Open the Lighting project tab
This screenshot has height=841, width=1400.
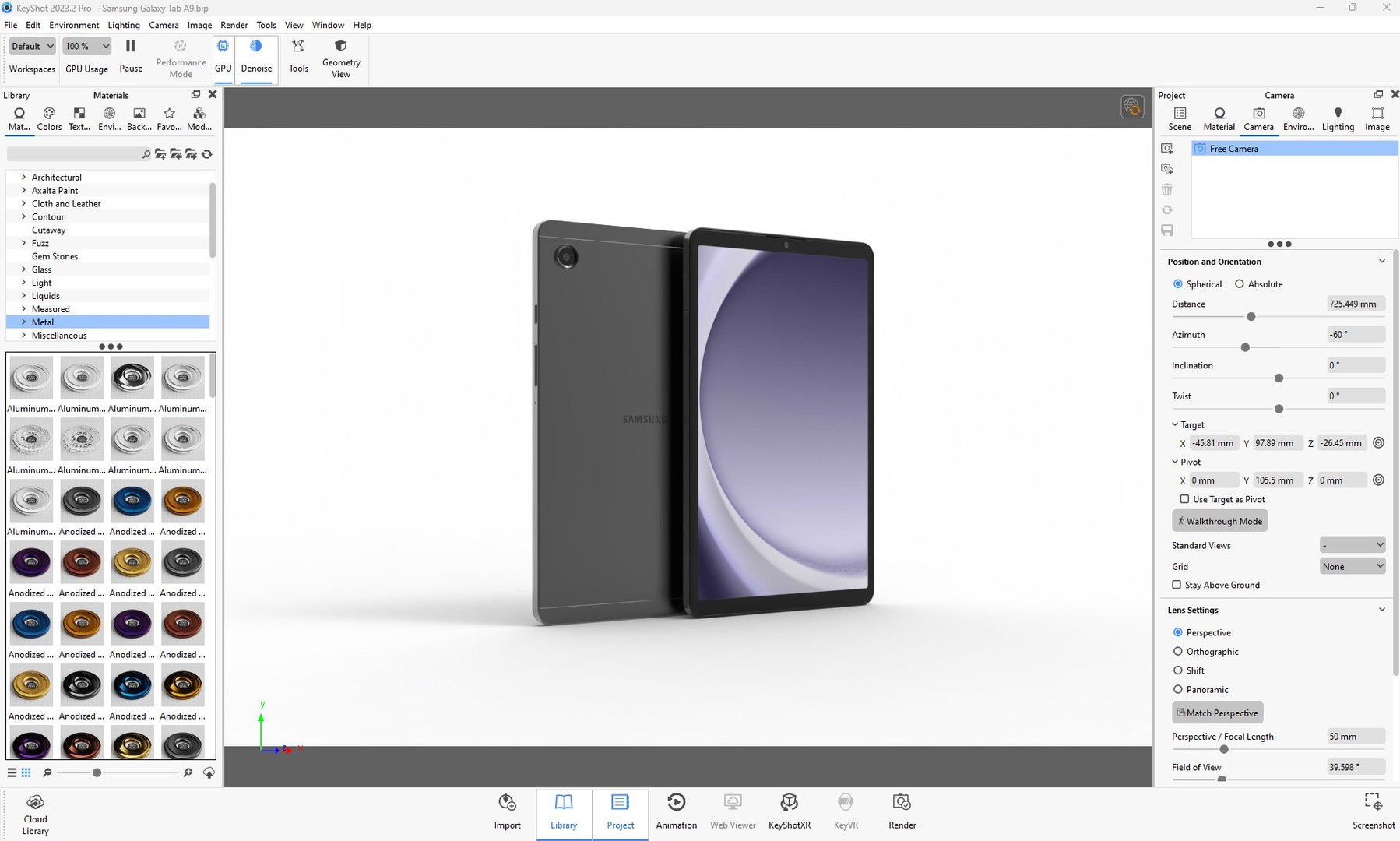(x=1338, y=119)
